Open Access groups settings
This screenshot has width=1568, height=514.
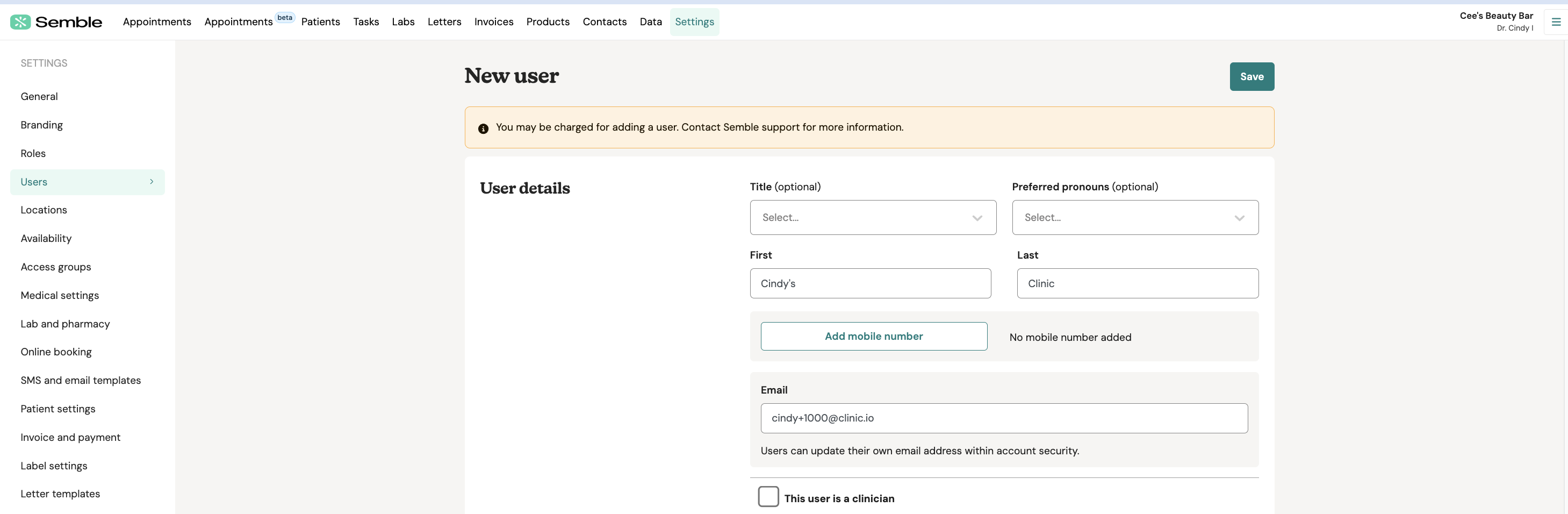coord(55,267)
